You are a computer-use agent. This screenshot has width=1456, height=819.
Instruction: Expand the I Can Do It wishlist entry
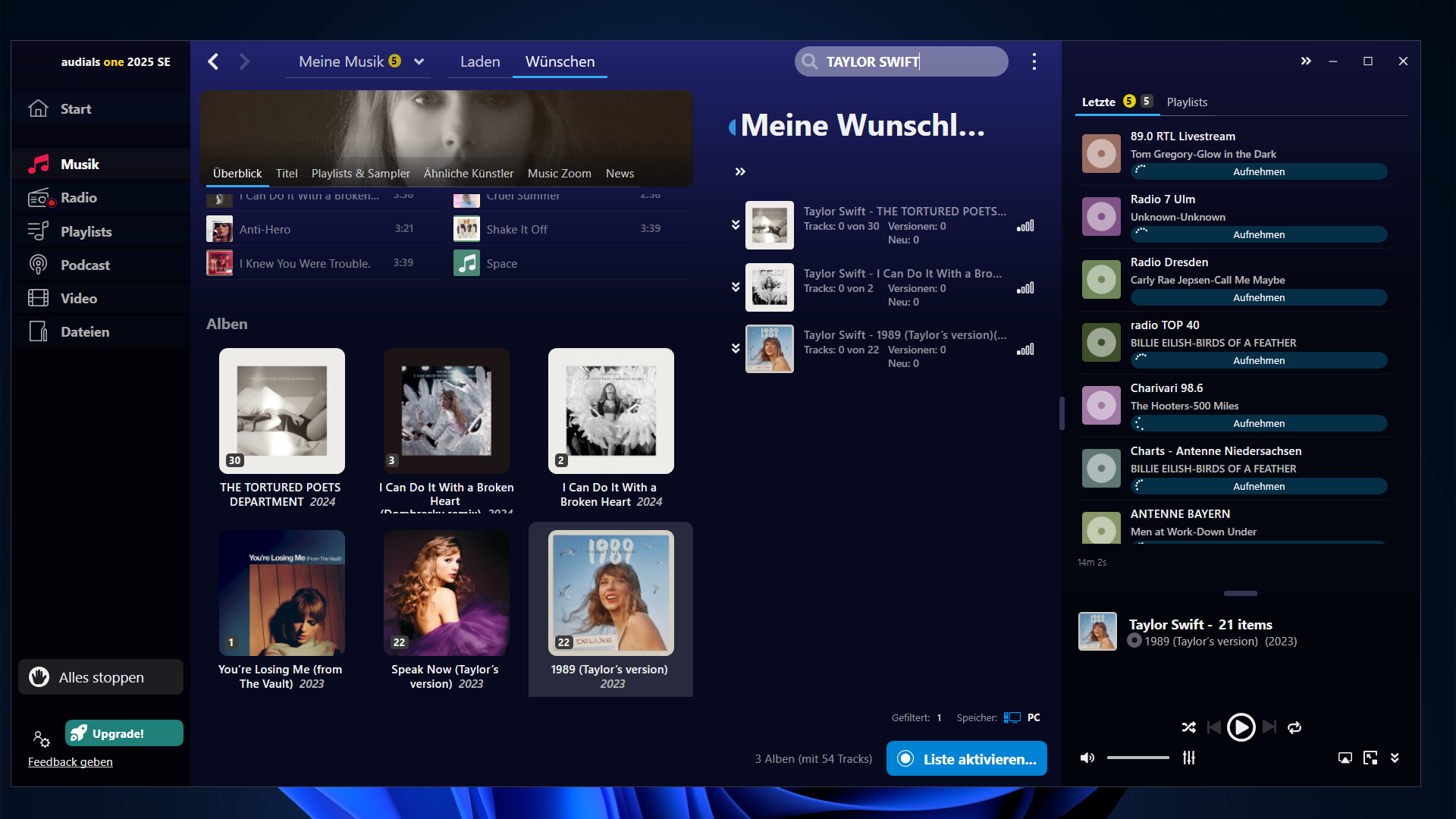pyautogui.click(x=735, y=287)
